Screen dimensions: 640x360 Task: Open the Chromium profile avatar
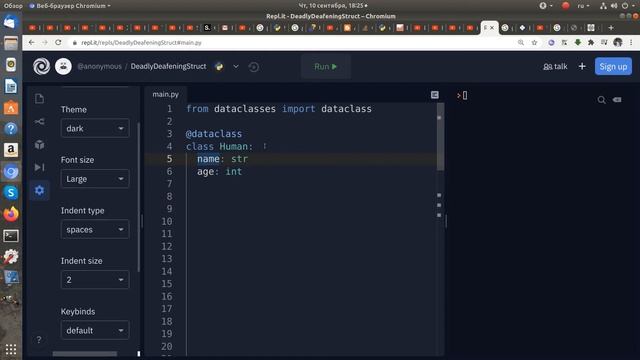click(618, 42)
